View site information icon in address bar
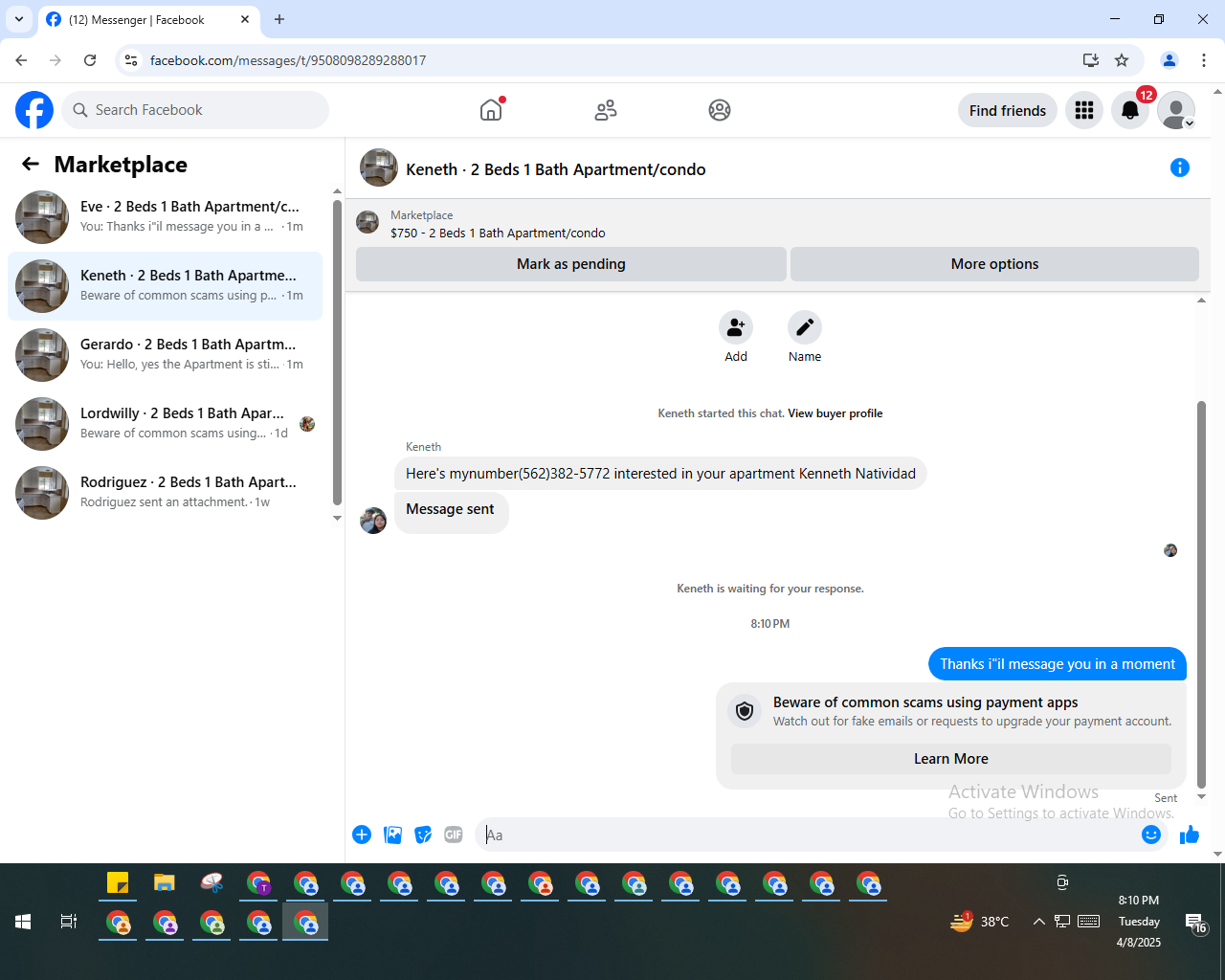This screenshot has width=1225, height=980. (x=131, y=60)
